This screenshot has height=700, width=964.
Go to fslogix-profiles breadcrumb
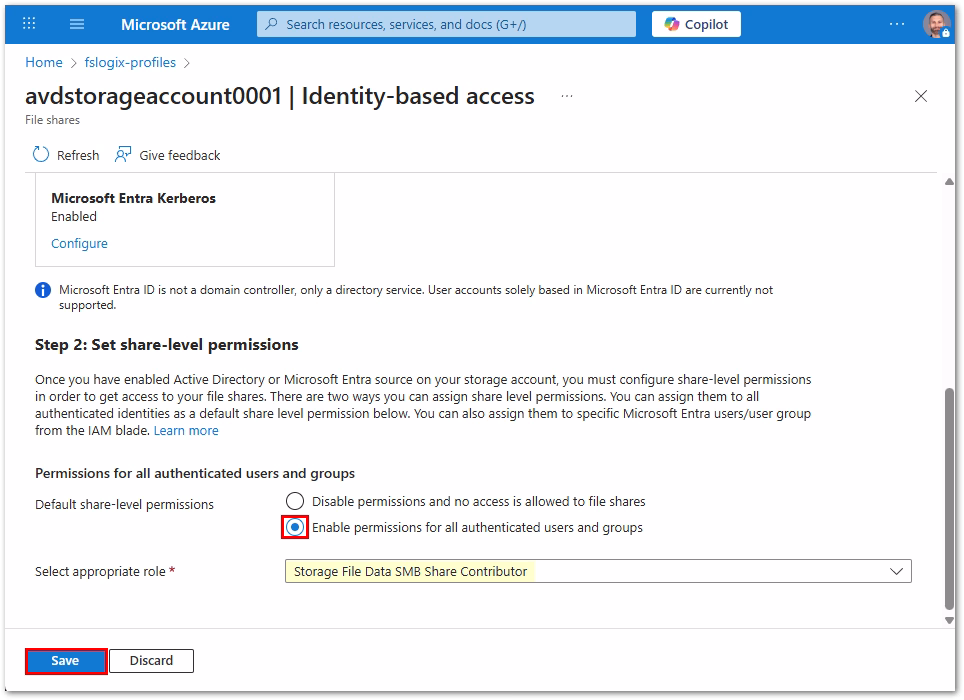click(x=130, y=63)
